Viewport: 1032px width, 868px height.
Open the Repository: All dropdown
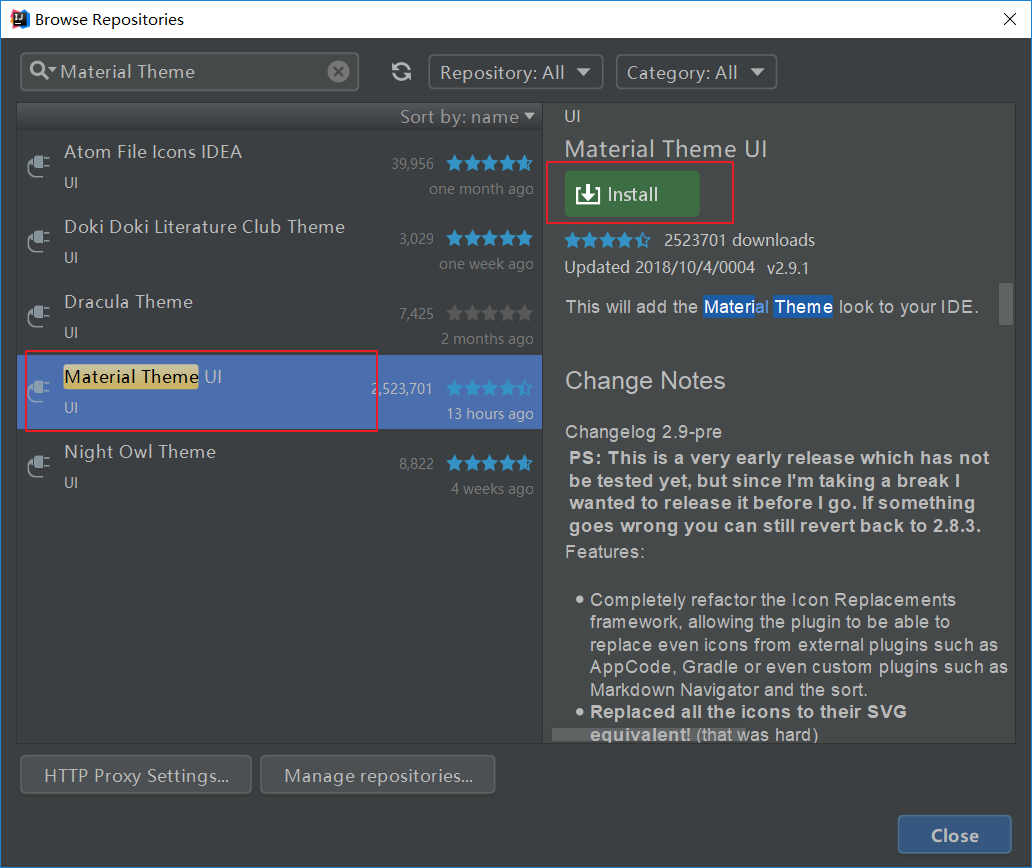tap(515, 72)
